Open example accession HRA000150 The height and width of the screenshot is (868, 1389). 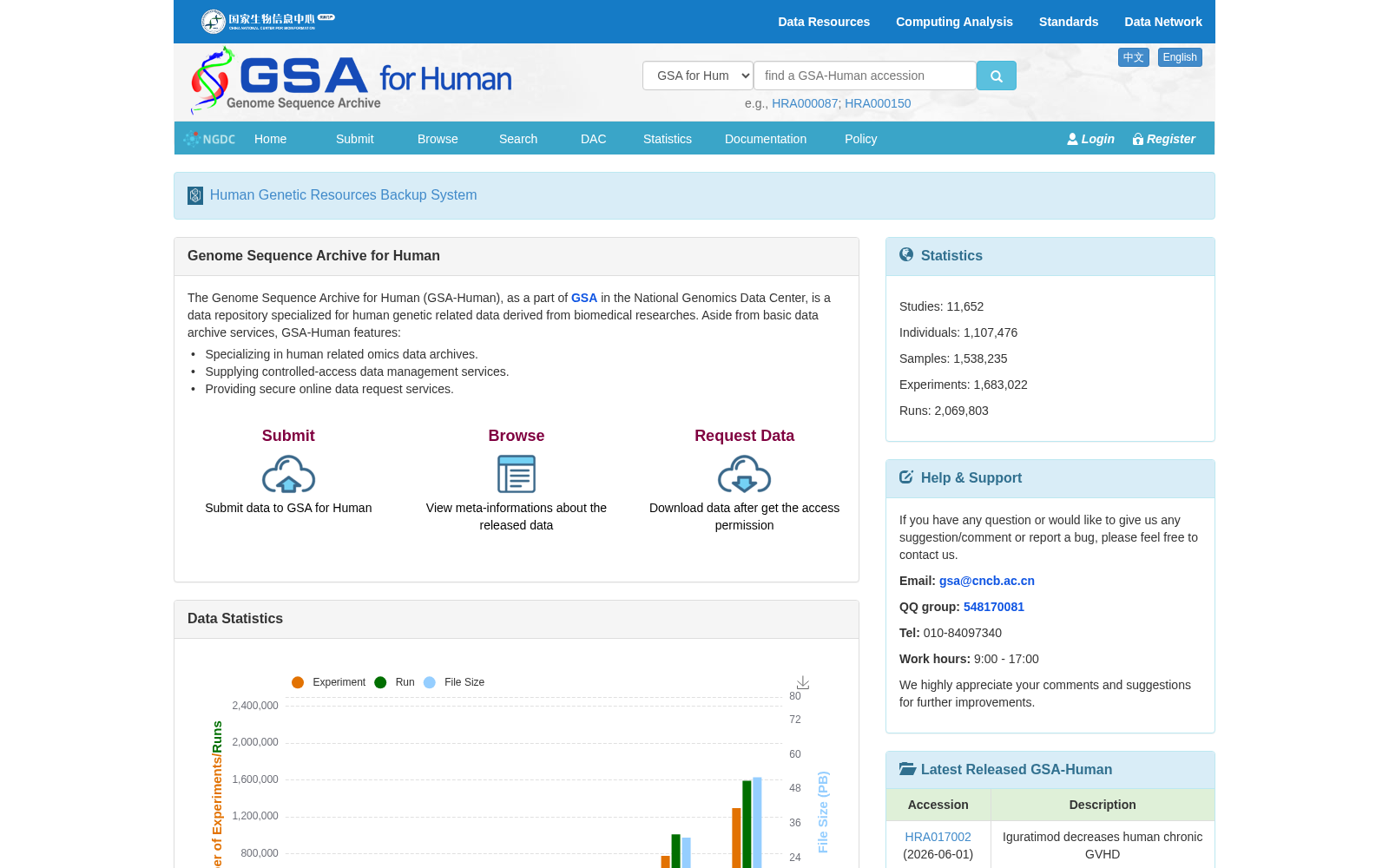click(878, 103)
